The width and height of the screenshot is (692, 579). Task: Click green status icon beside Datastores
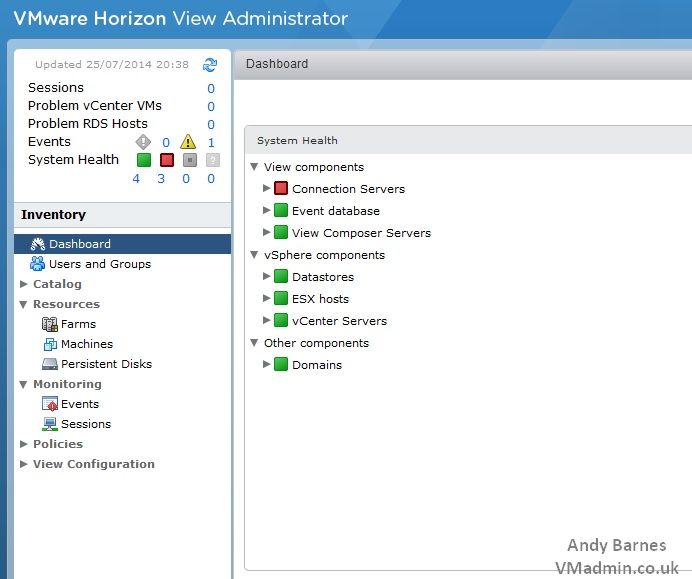[x=281, y=276]
